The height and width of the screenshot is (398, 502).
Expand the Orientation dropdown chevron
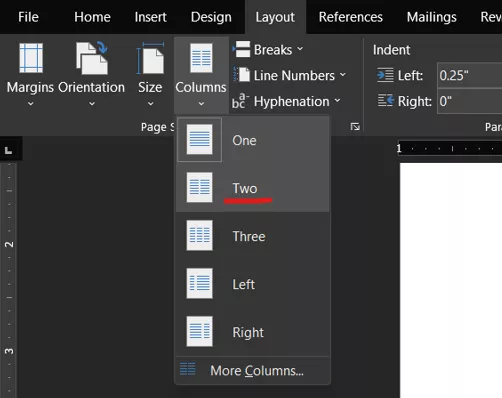(x=92, y=104)
